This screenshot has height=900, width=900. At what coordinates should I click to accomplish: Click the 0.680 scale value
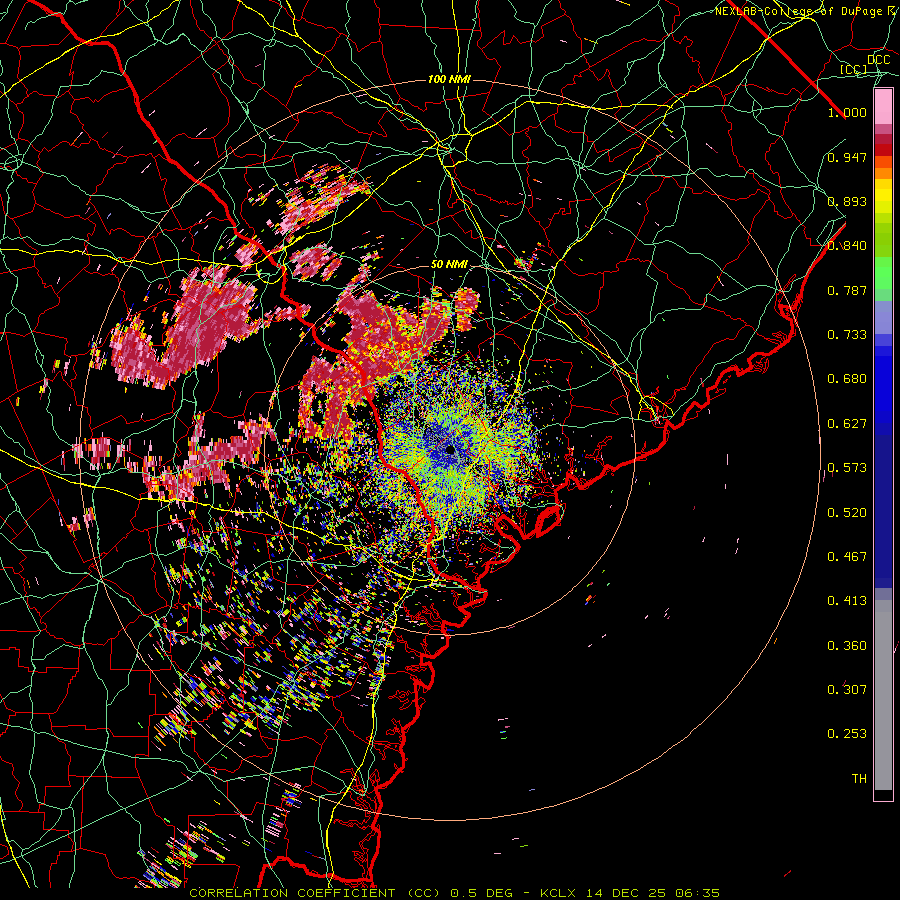(x=847, y=379)
